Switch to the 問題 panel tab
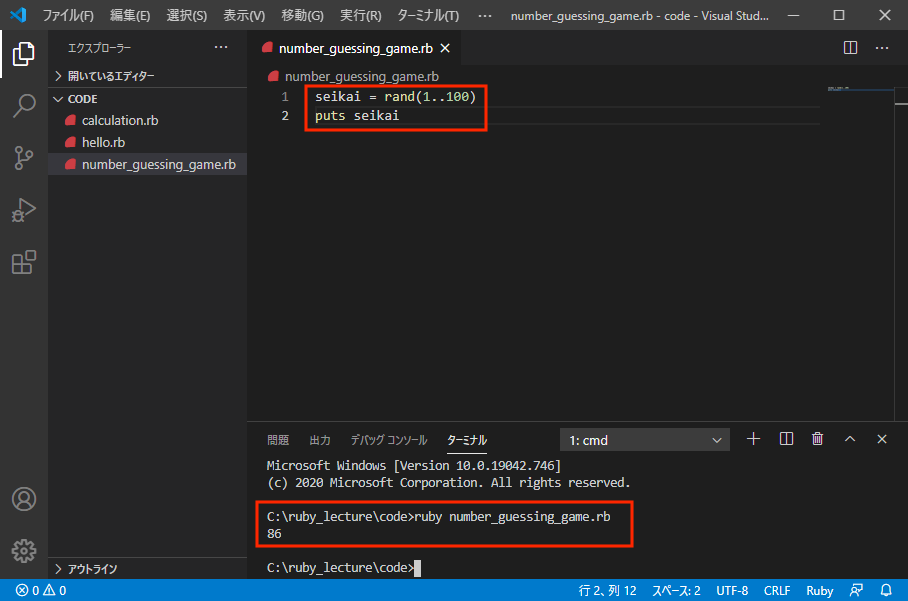This screenshot has width=908, height=601. 278,440
